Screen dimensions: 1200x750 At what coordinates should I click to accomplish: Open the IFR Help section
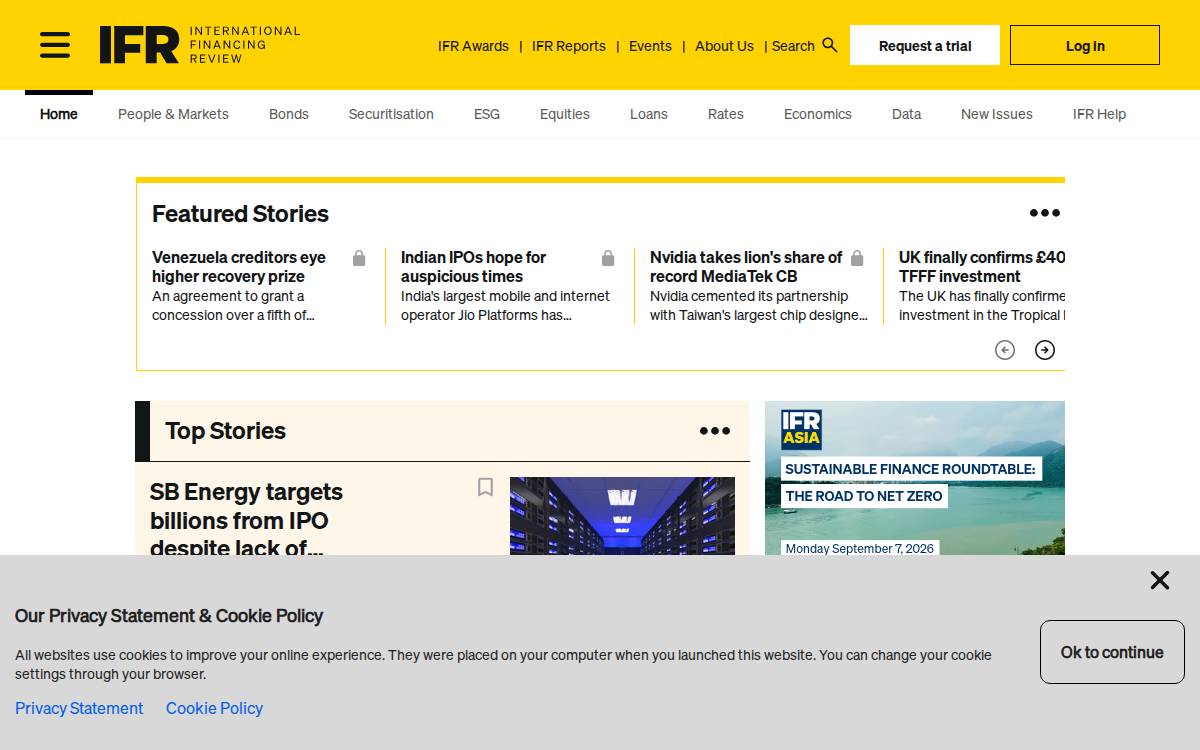[x=1100, y=114]
